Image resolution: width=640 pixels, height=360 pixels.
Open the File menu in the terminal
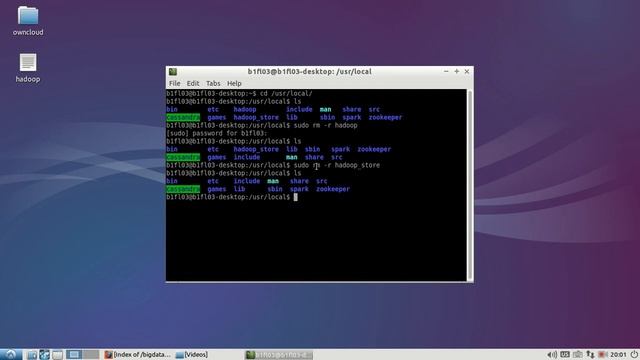tap(174, 83)
